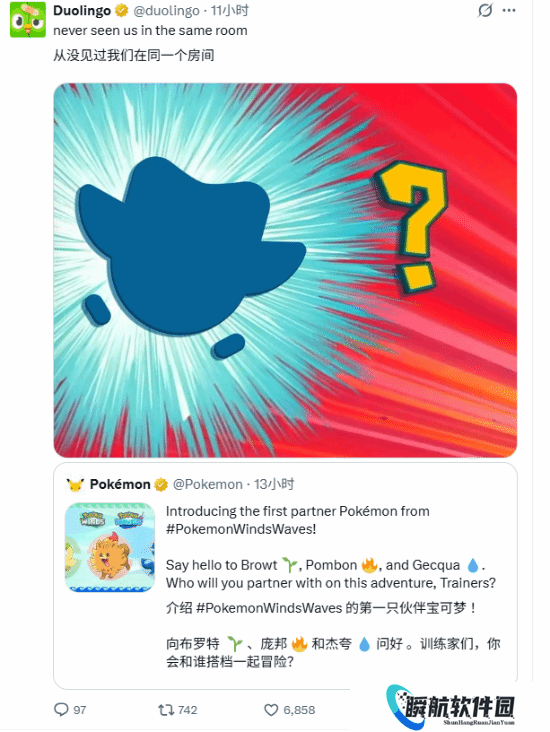Open the Duolingo profile avatar
Image resolution: width=550 pixels, height=732 pixels.
pyautogui.click(x=28, y=19)
